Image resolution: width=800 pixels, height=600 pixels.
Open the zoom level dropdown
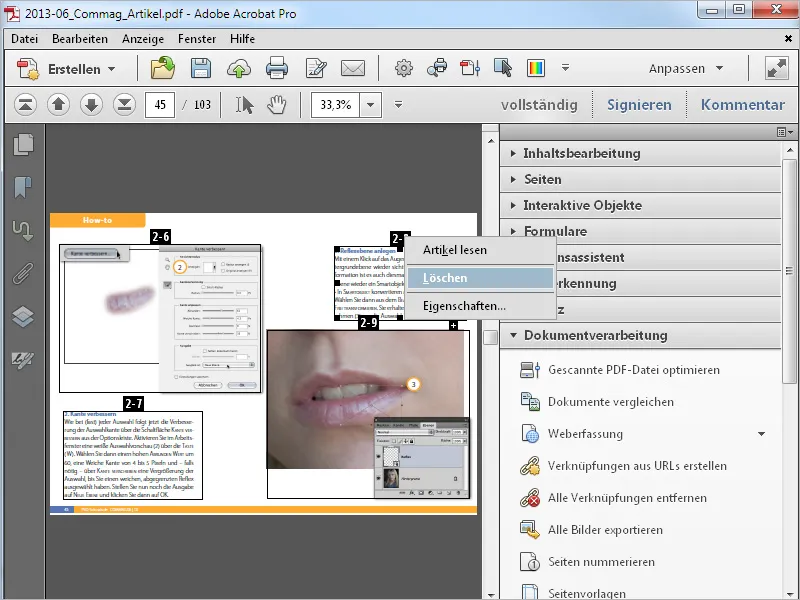tap(372, 104)
